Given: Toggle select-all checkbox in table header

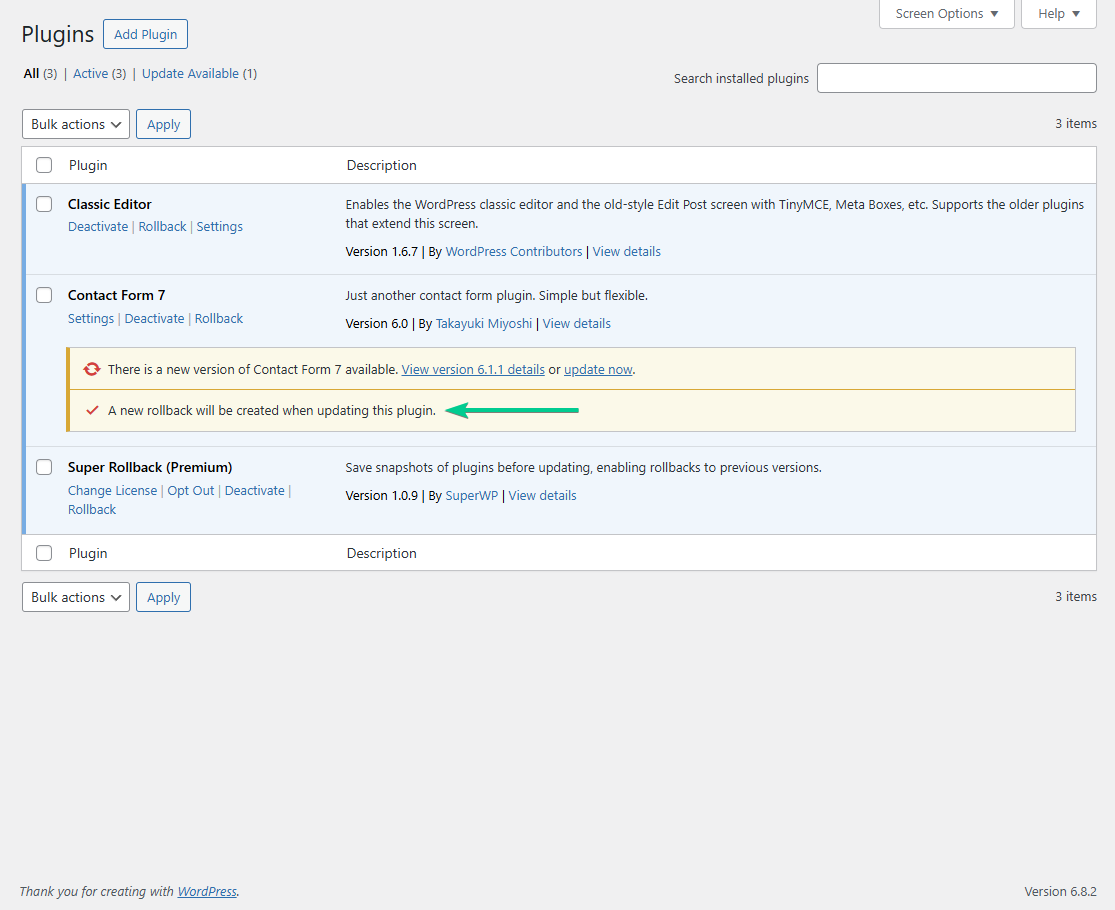Looking at the screenshot, I should point(44,165).
